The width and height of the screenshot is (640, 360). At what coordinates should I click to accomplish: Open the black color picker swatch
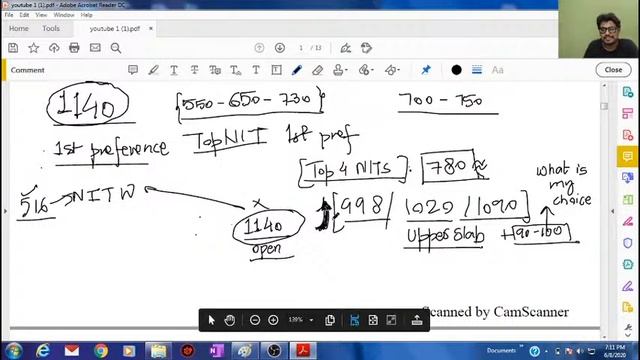pos(456,70)
